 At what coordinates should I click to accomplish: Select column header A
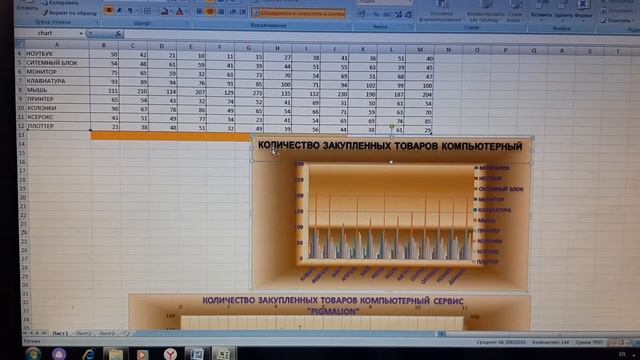[x=57, y=44]
